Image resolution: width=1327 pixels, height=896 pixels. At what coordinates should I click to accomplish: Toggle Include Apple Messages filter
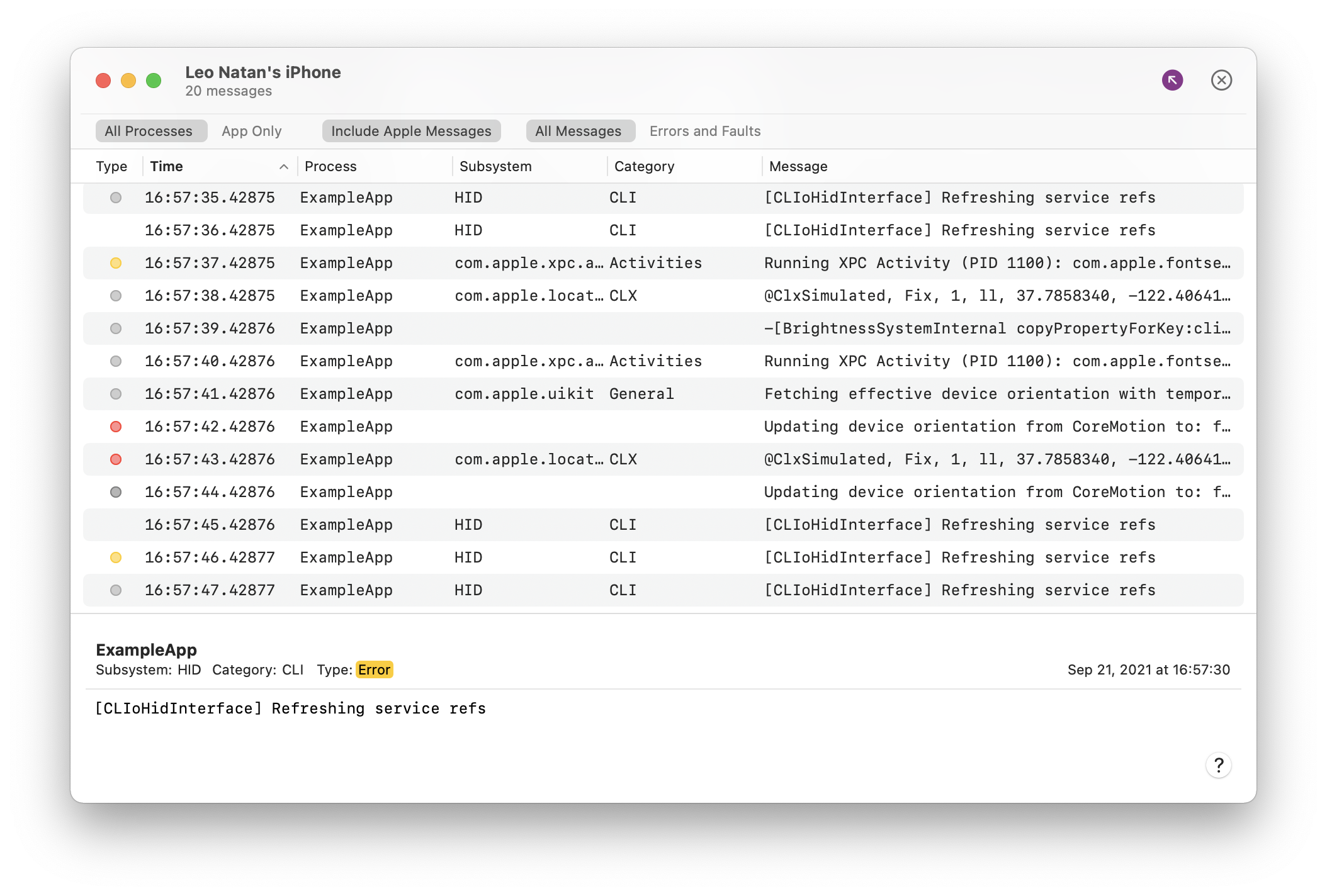click(411, 131)
